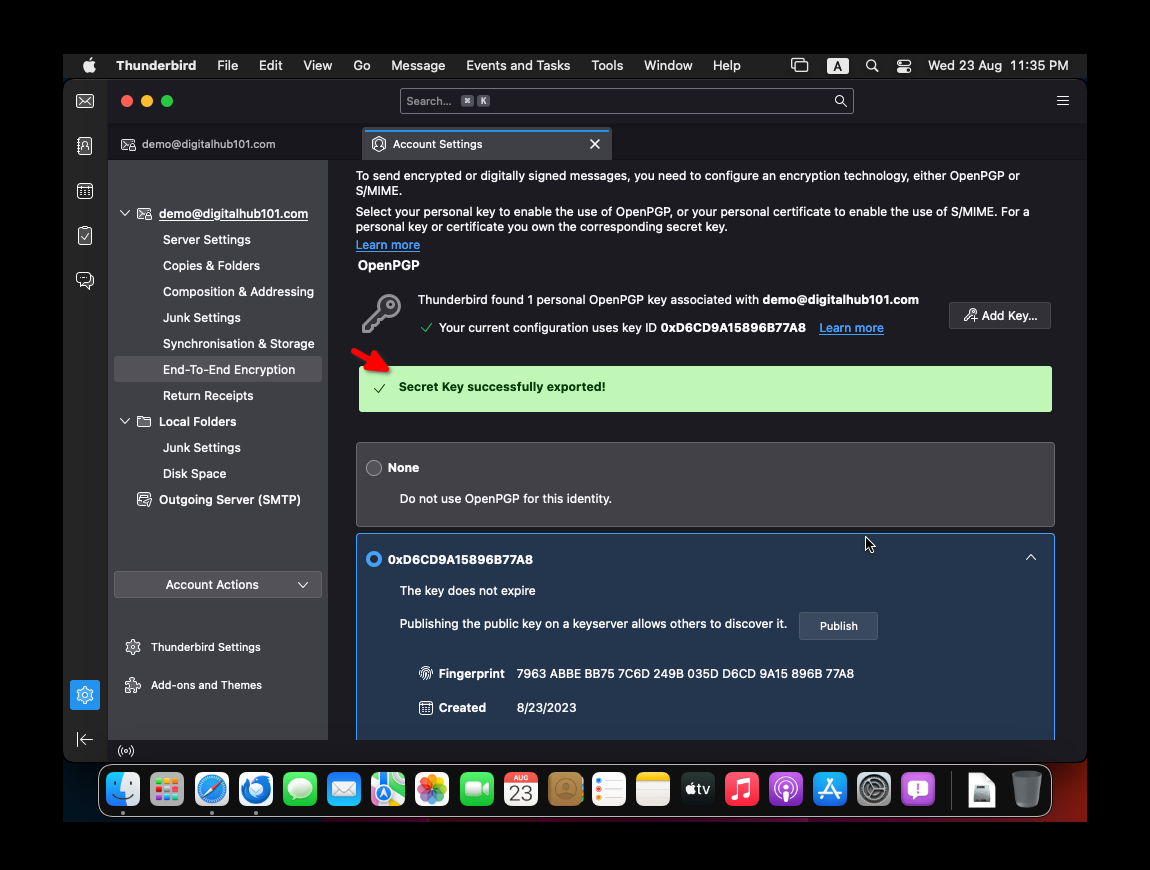The width and height of the screenshot is (1150, 870).
Task: Open the Window menu
Action: [x=668, y=66]
